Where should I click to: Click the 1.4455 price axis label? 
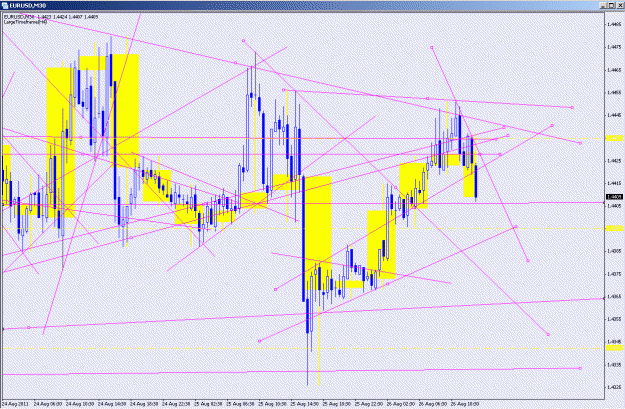(614, 92)
